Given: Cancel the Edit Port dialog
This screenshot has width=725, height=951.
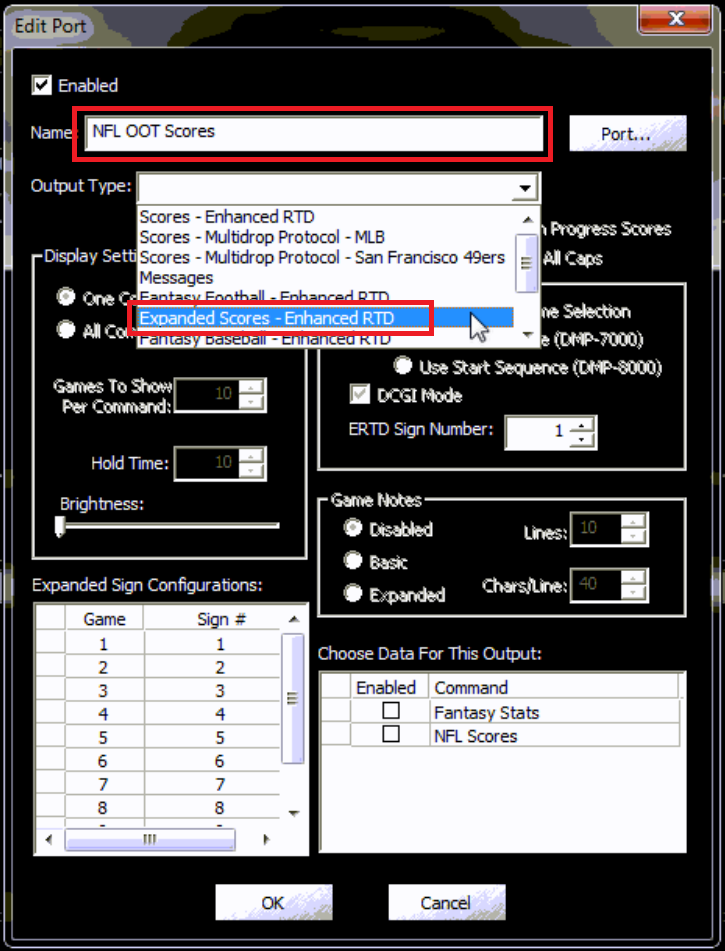Looking at the screenshot, I should pyautogui.click(x=446, y=903).
